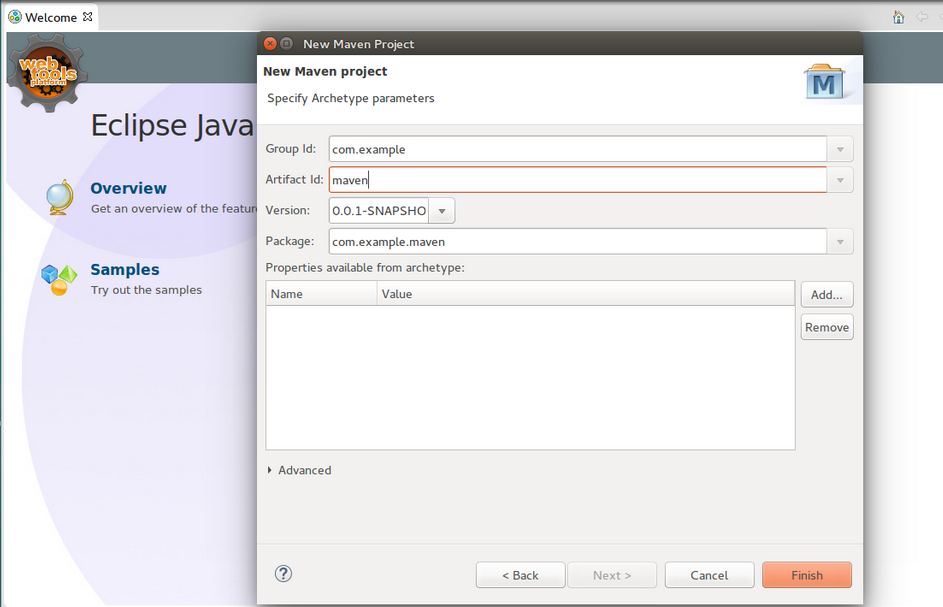This screenshot has width=943, height=607.
Task: Open the Overview globe icon
Action: coord(60,197)
